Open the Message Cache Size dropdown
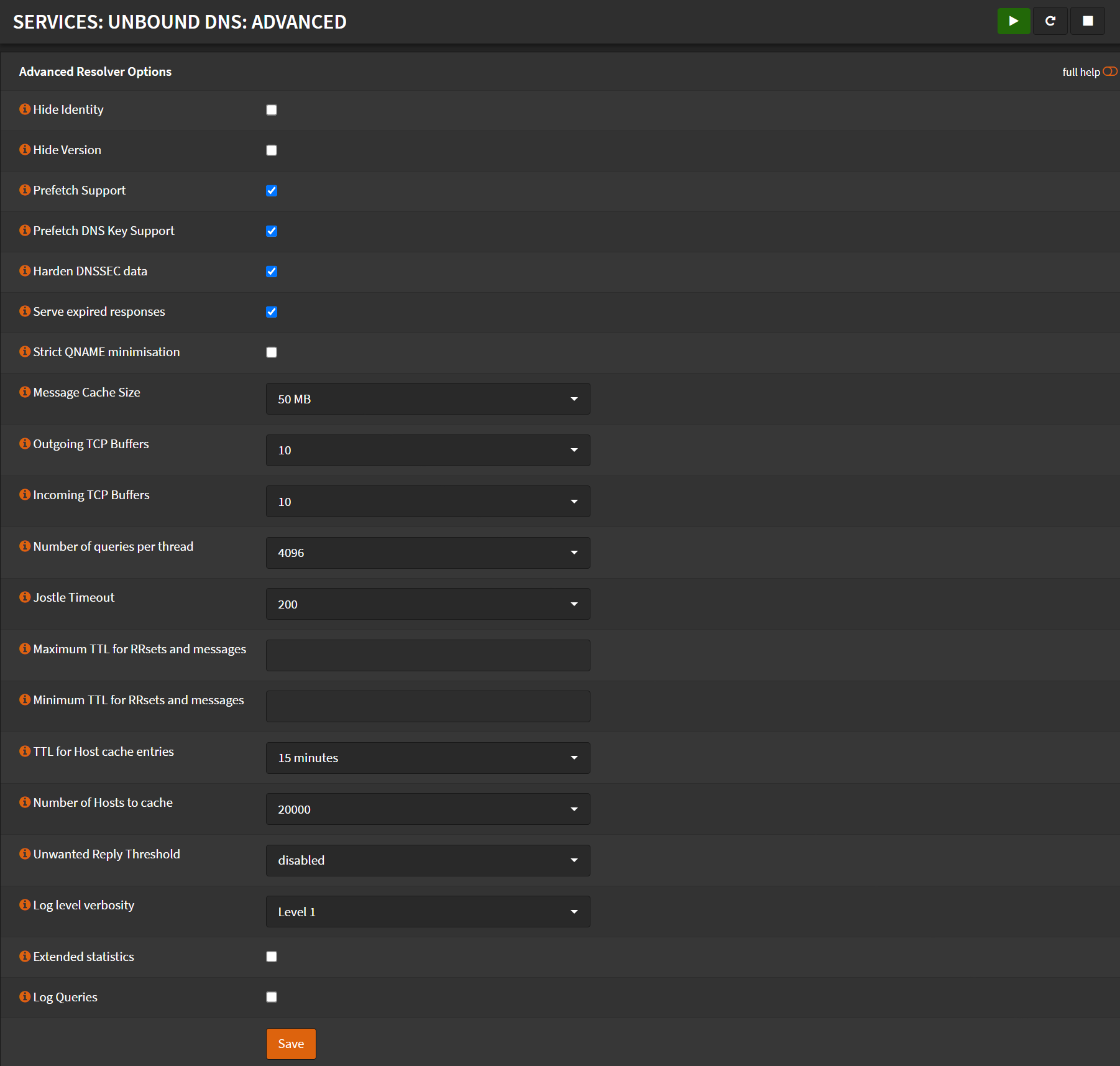The image size is (1120, 1066). pyautogui.click(x=428, y=399)
